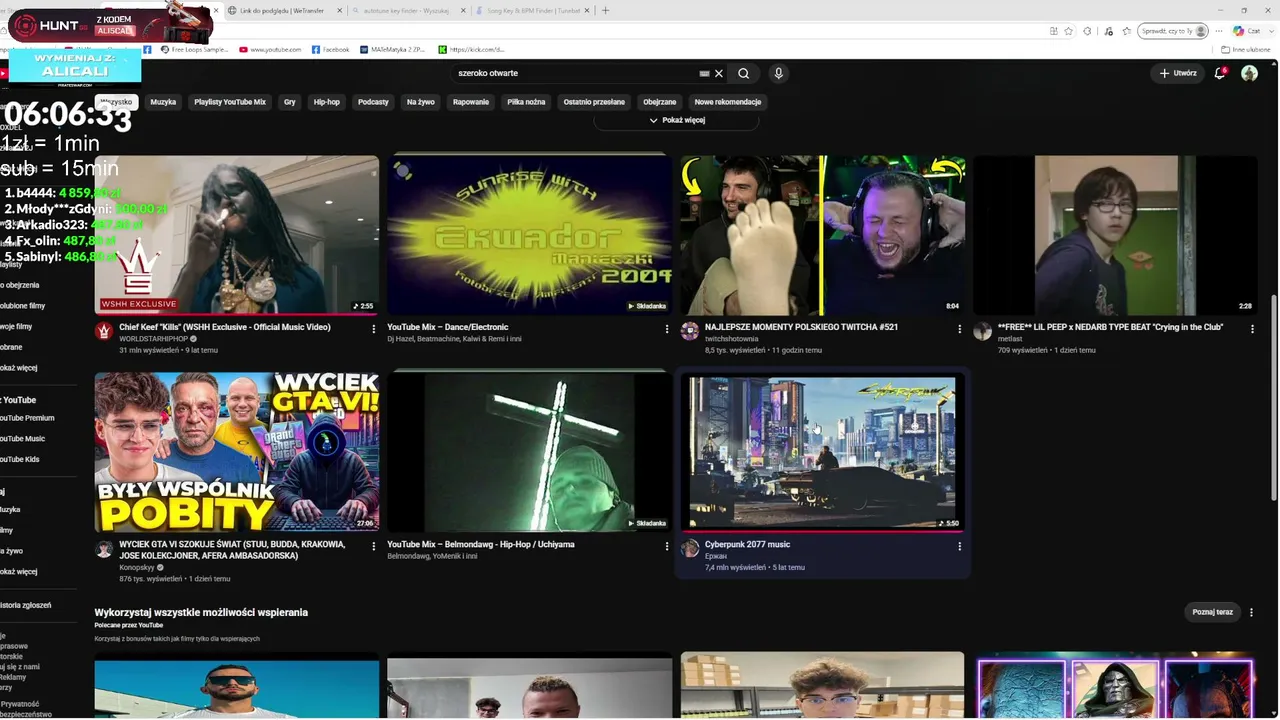Play the Belmondawg mix thumbnail
The width and height of the screenshot is (1280, 720).
(x=529, y=451)
